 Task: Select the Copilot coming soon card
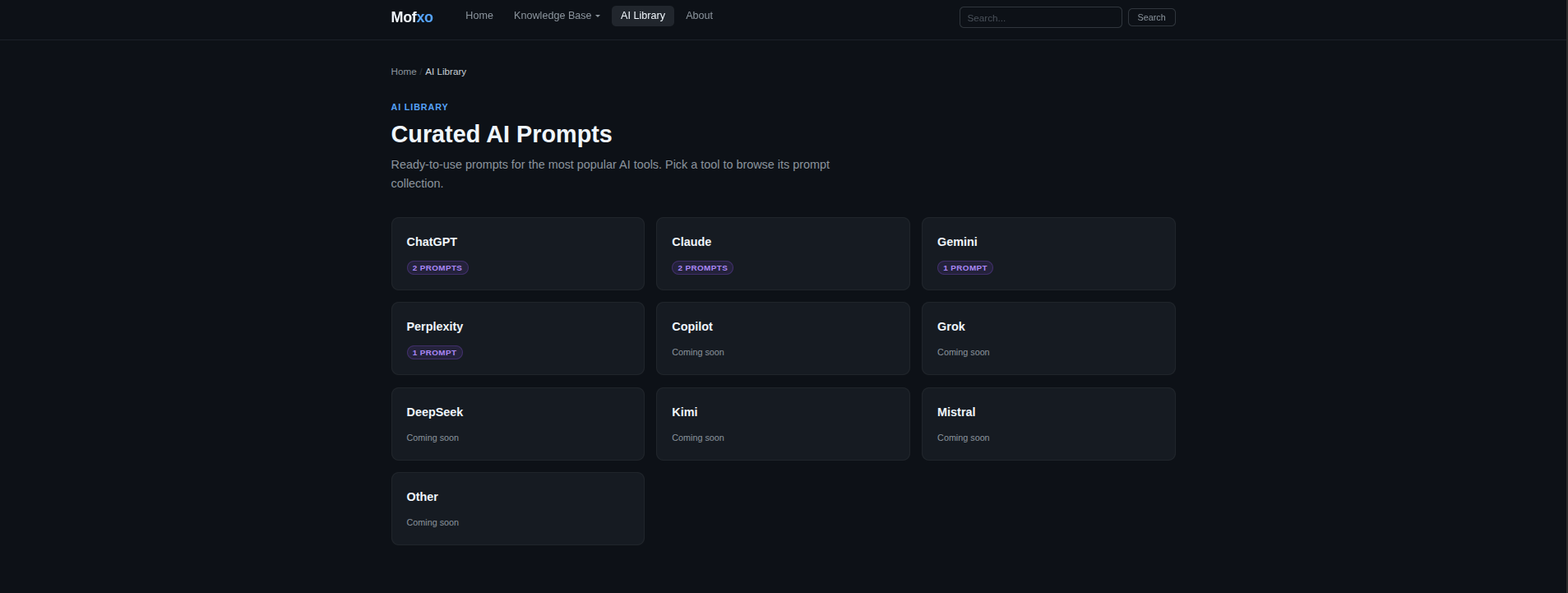pos(783,338)
